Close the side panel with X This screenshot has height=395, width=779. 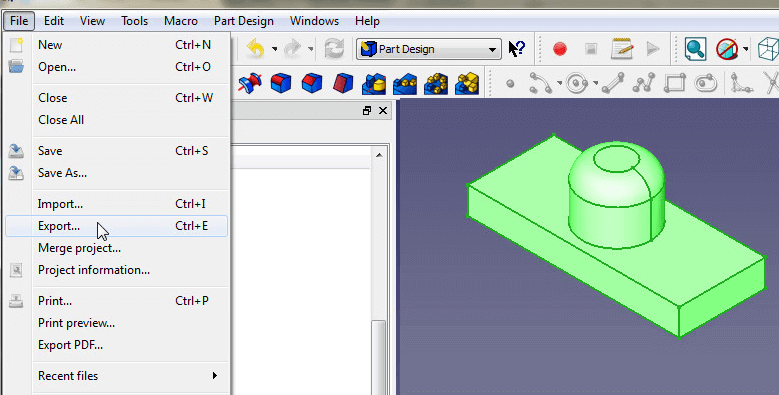pos(383,110)
